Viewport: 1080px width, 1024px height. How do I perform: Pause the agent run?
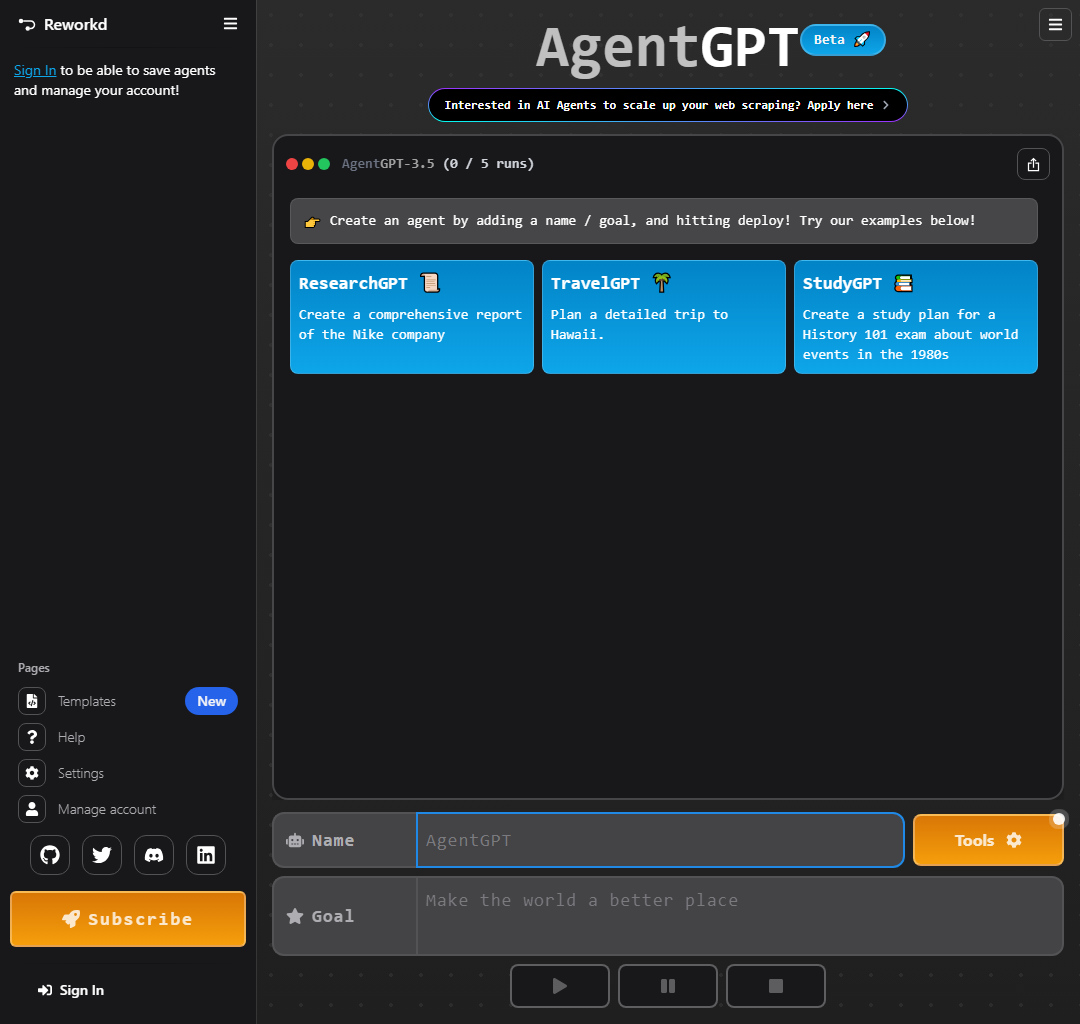(x=668, y=986)
